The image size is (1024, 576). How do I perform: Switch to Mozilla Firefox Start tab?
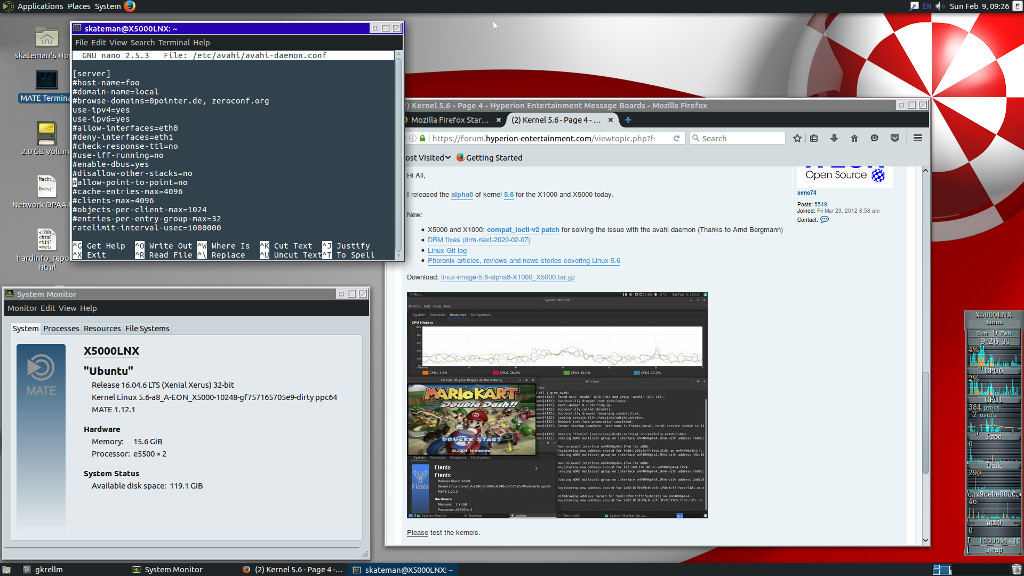coord(449,120)
